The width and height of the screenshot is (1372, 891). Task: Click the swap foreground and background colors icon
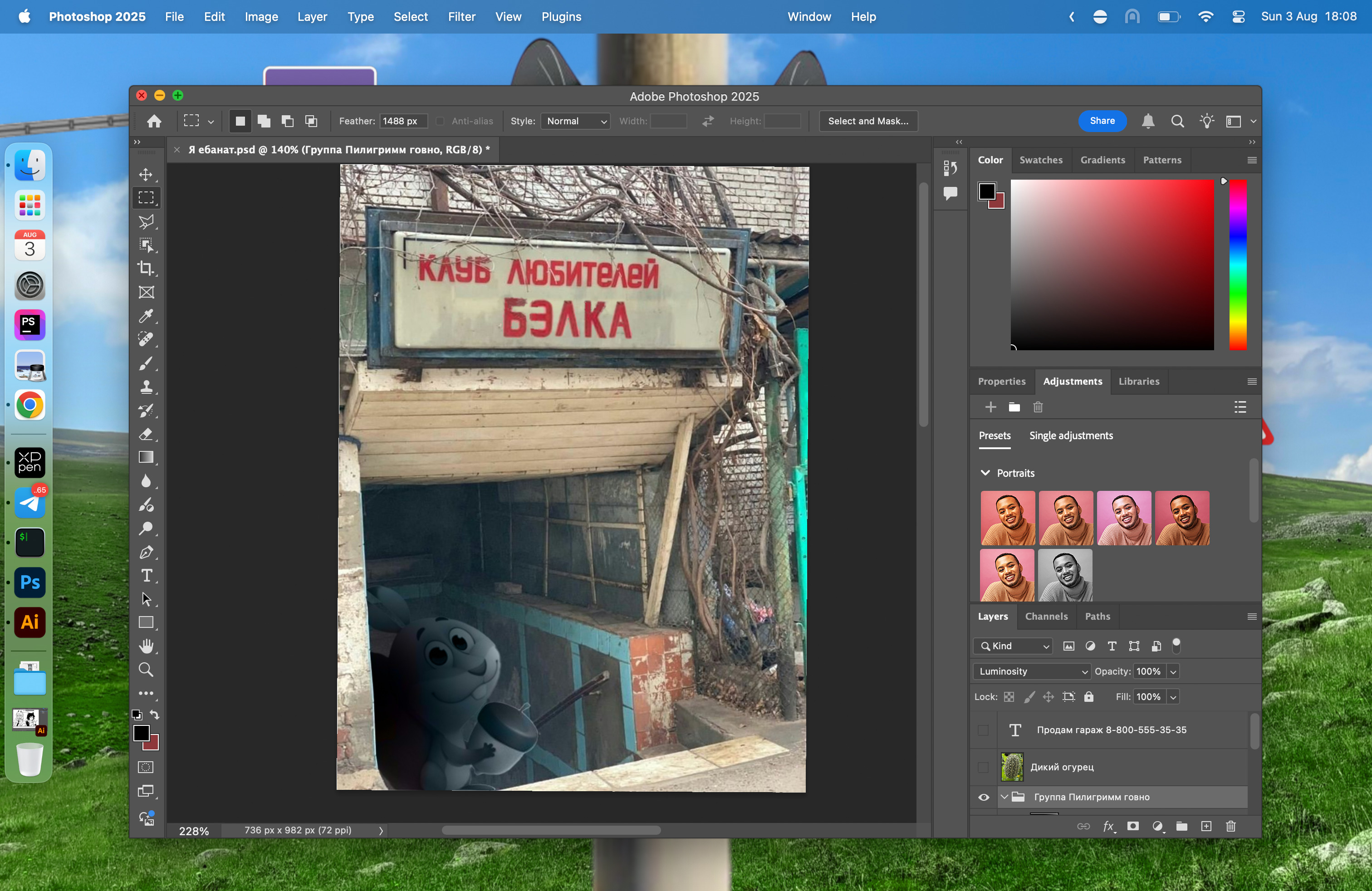point(155,715)
